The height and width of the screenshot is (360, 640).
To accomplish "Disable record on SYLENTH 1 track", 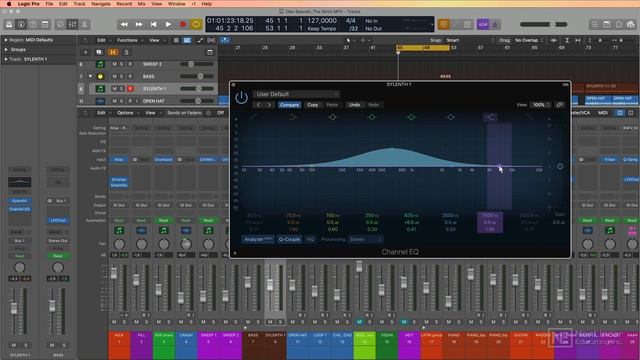I will coord(130,89).
